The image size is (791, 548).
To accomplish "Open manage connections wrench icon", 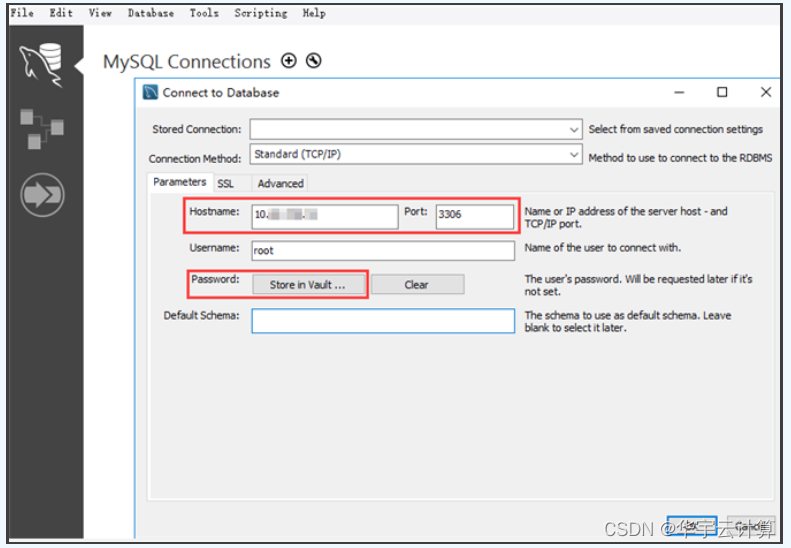I will click(314, 61).
